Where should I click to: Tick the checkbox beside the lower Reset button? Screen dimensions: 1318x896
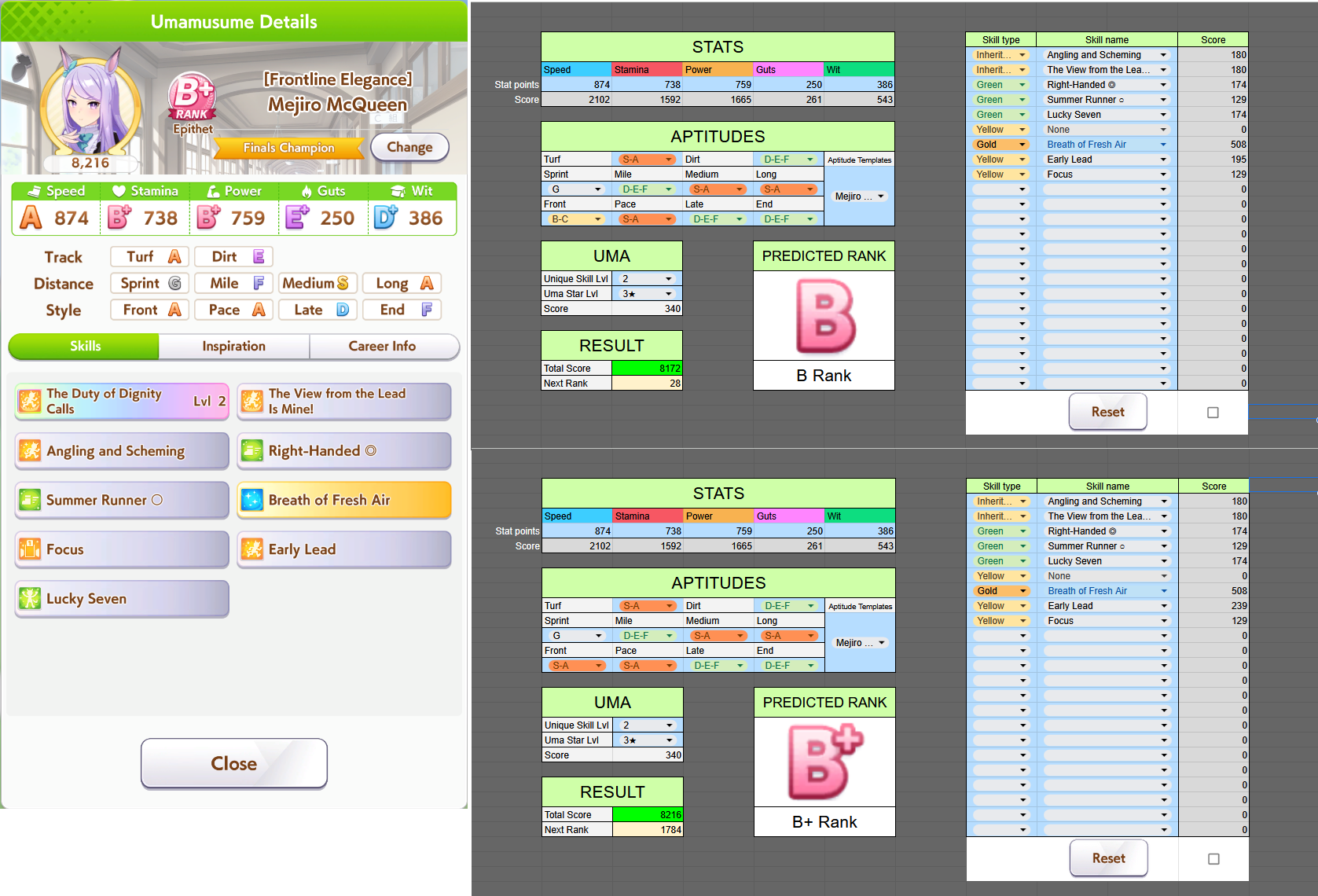click(1213, 859)
